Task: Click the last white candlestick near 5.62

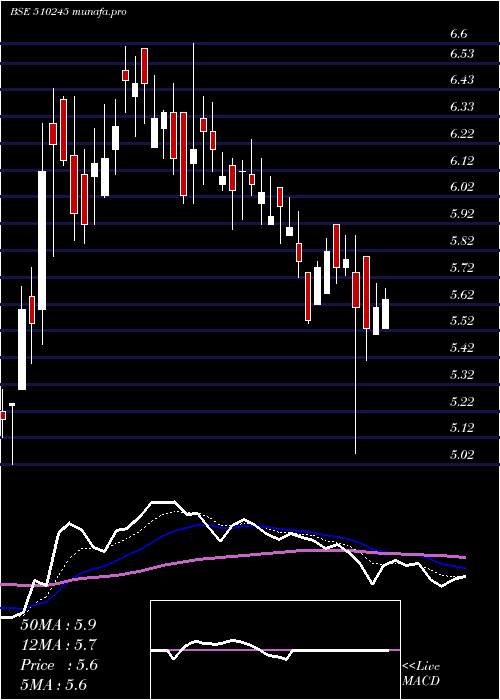Action: [385, 314]
